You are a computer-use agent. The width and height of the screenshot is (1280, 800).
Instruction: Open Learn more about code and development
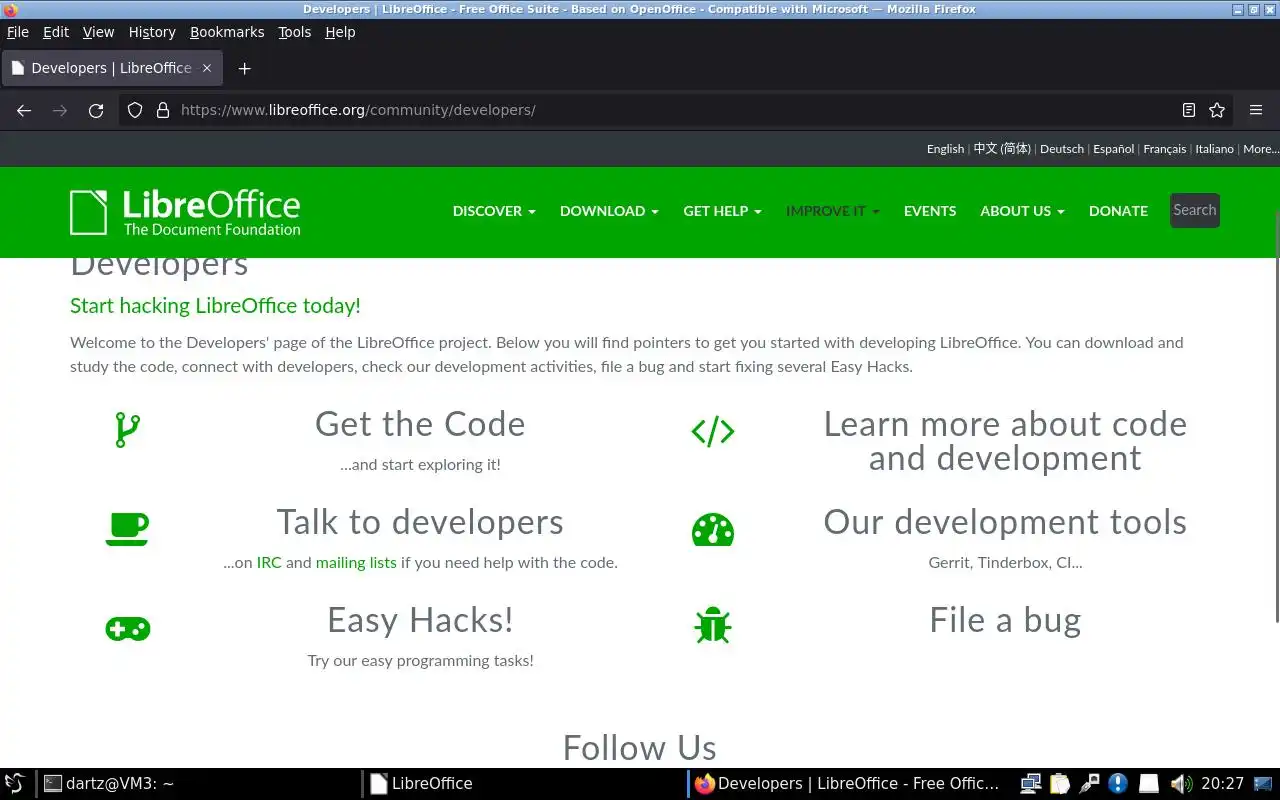pos(1005,441)
